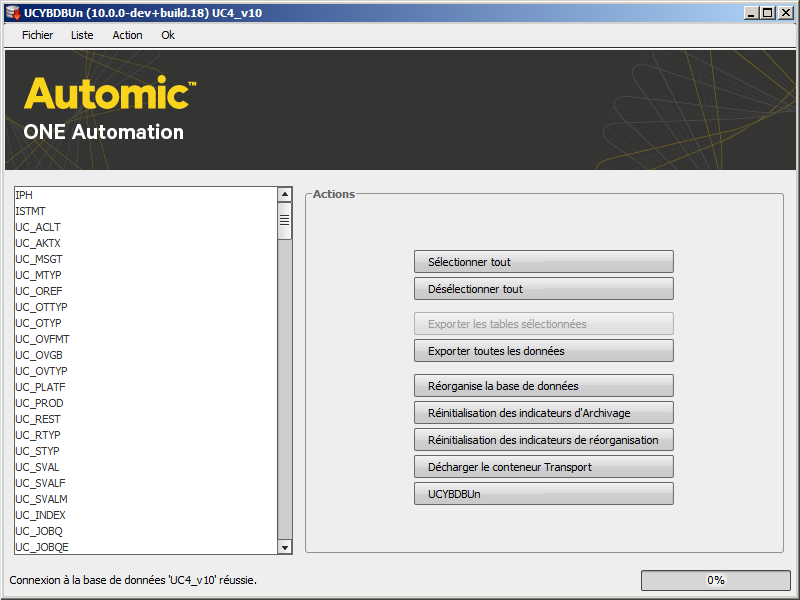Select UC_JOBQ in the table list
The width and height of the screenshot is (800, 600).
click(x=146, y=531)
